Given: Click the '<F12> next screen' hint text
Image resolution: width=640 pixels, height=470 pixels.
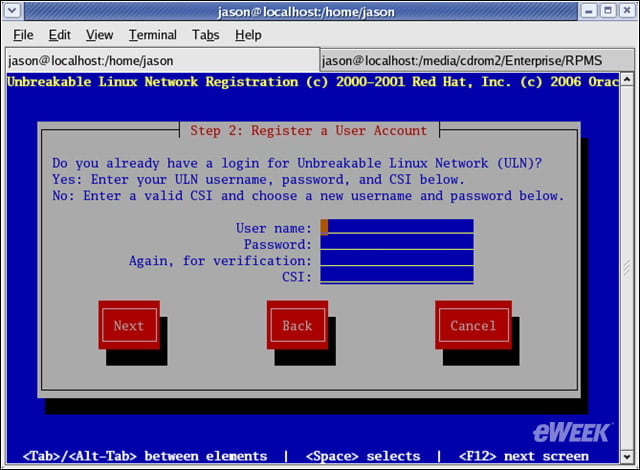Looking at the screenshot, I should pyautogui.click(x=524, y=456).
